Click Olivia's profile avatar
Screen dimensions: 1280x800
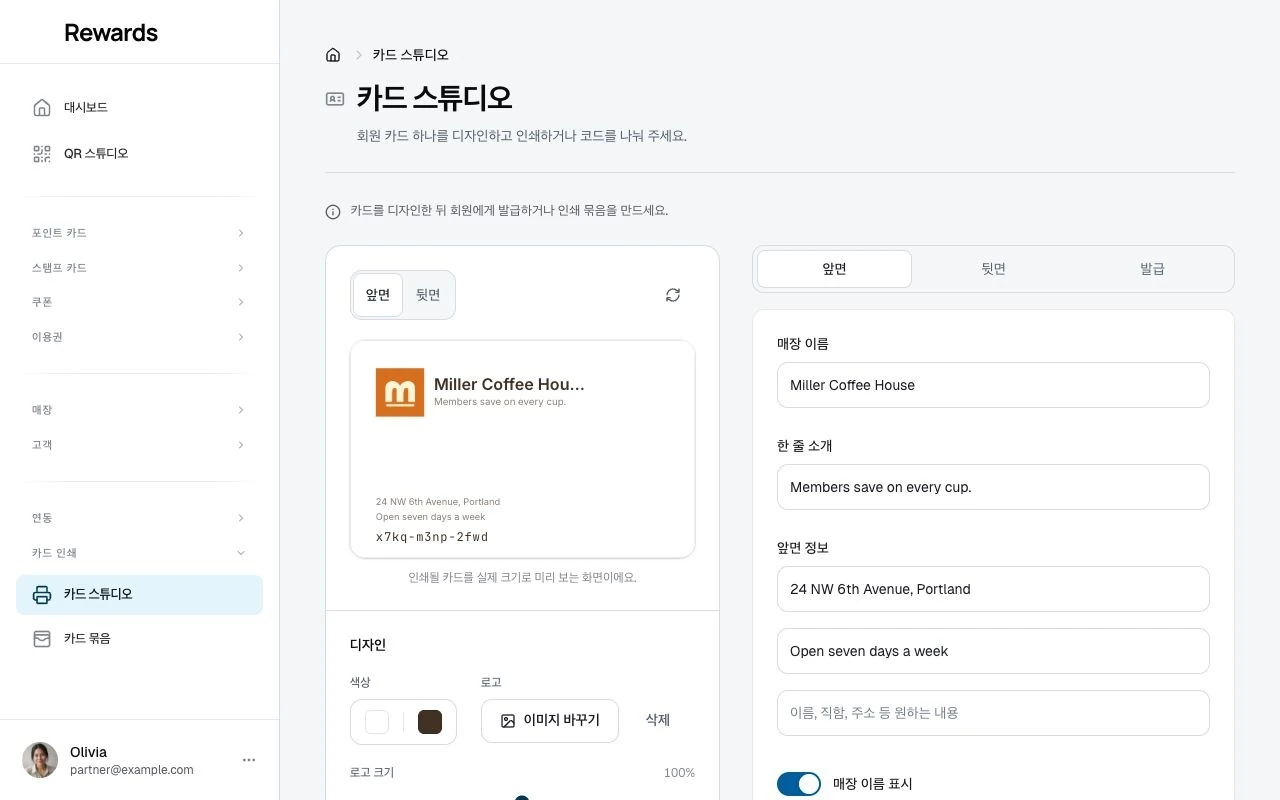click(x=40, y=760)
